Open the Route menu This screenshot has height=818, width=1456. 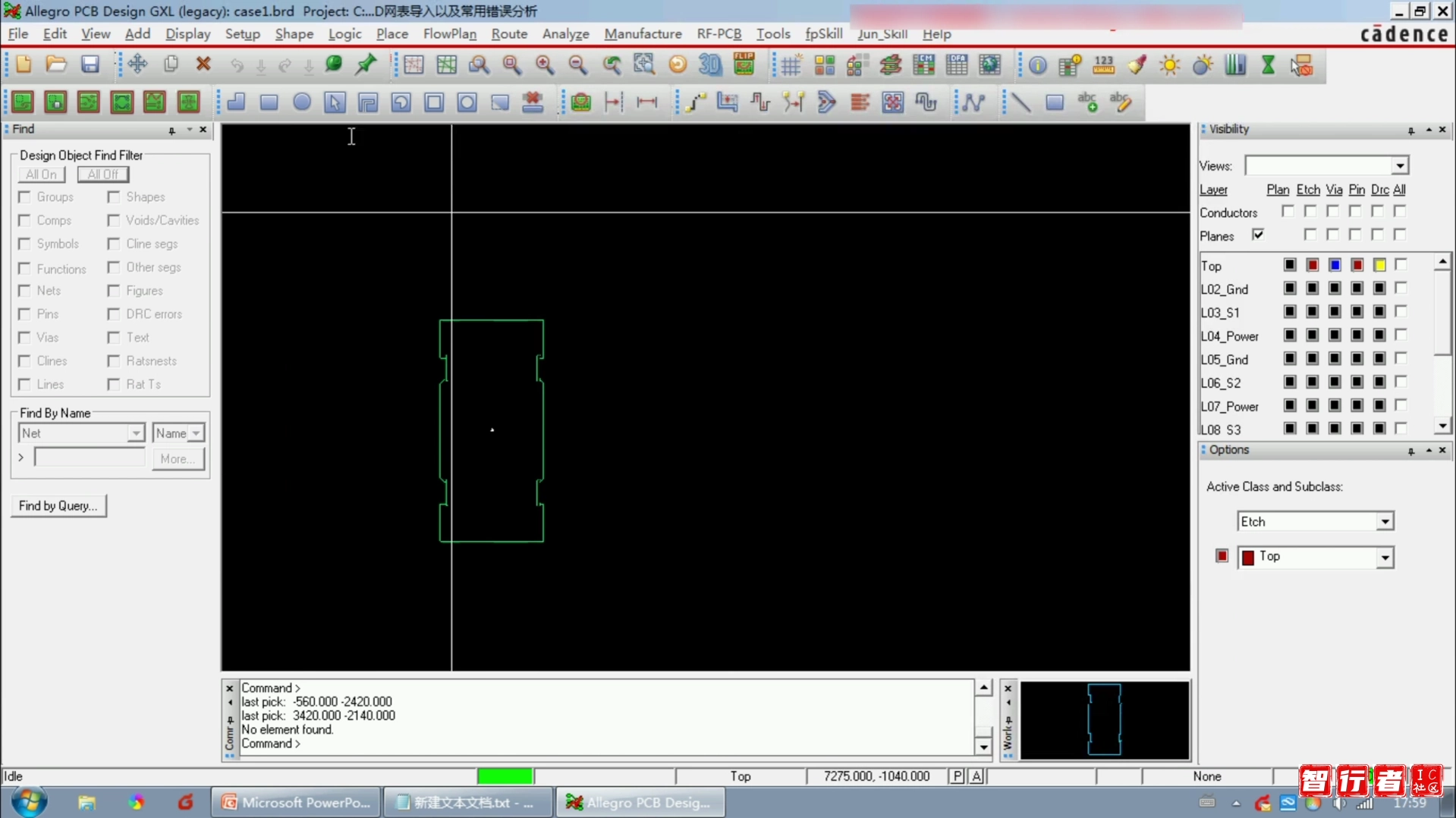(509, 34)
